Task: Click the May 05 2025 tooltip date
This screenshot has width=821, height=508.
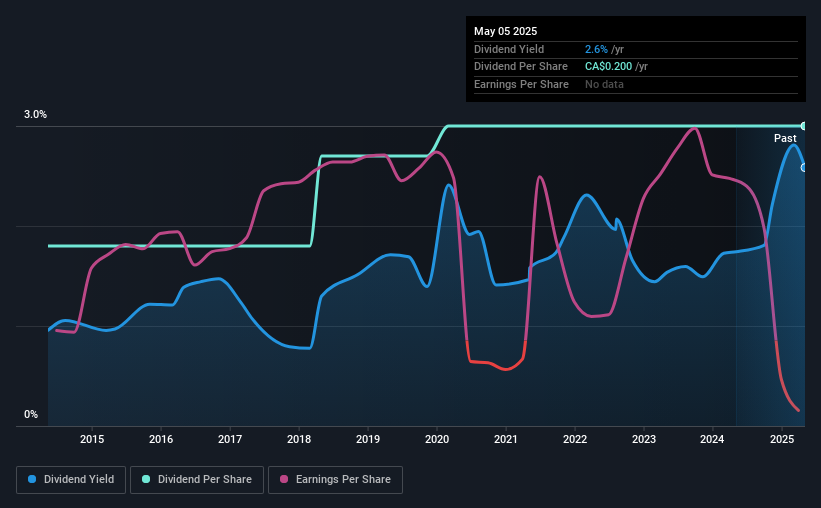Action: 505,31
